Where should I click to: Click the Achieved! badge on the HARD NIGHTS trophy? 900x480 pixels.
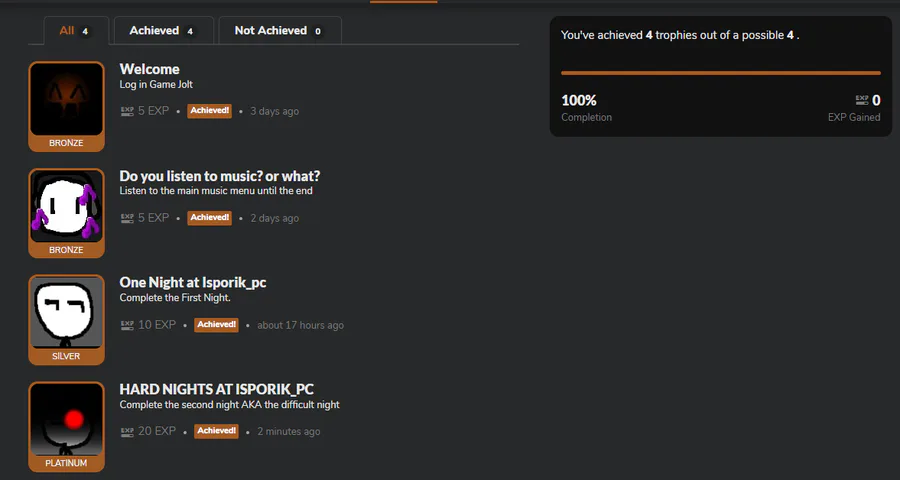click(x=216, y=432)
